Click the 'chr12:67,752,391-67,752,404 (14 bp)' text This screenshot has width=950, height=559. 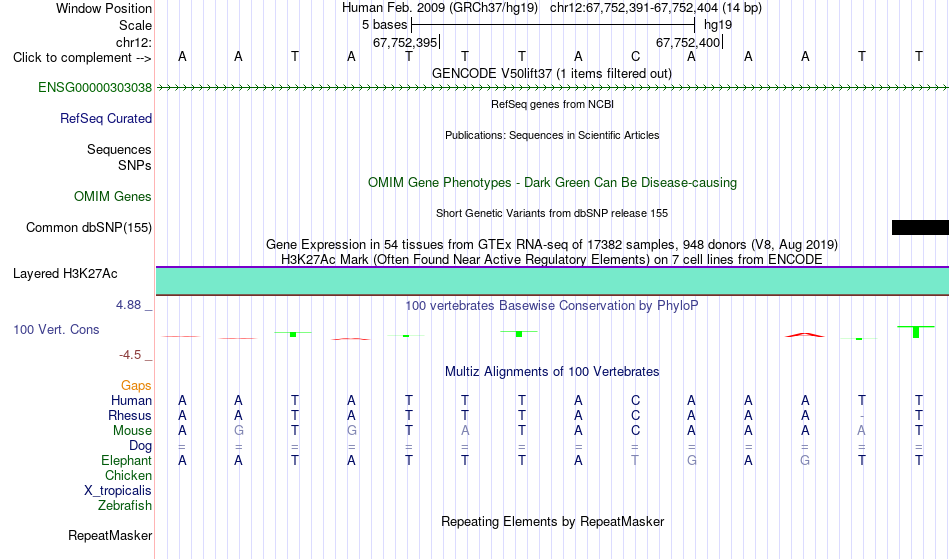point(656,8)
